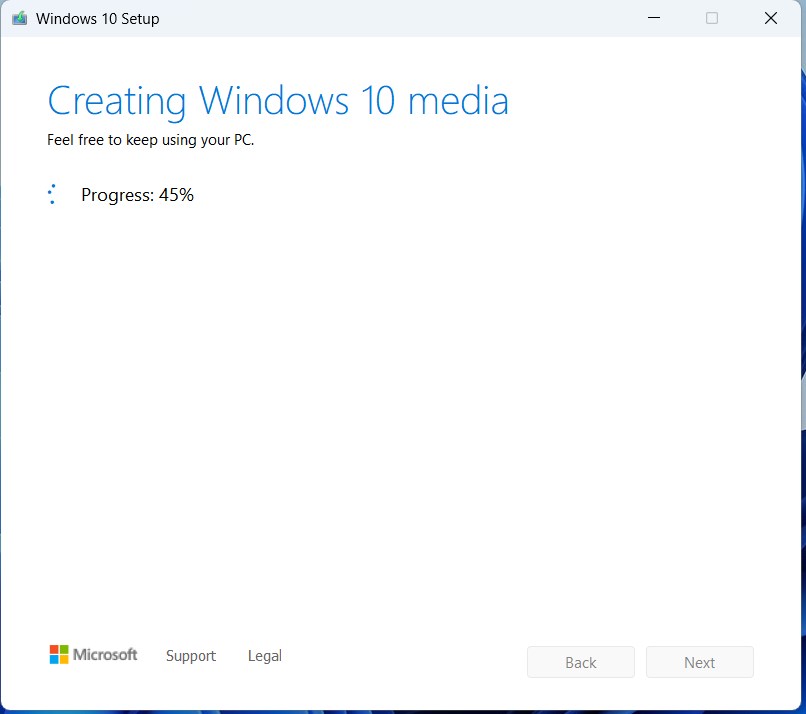Viewport: 806px width, 714px height.
Task: Open the Legal link
Action: click(x=265, y=656)
